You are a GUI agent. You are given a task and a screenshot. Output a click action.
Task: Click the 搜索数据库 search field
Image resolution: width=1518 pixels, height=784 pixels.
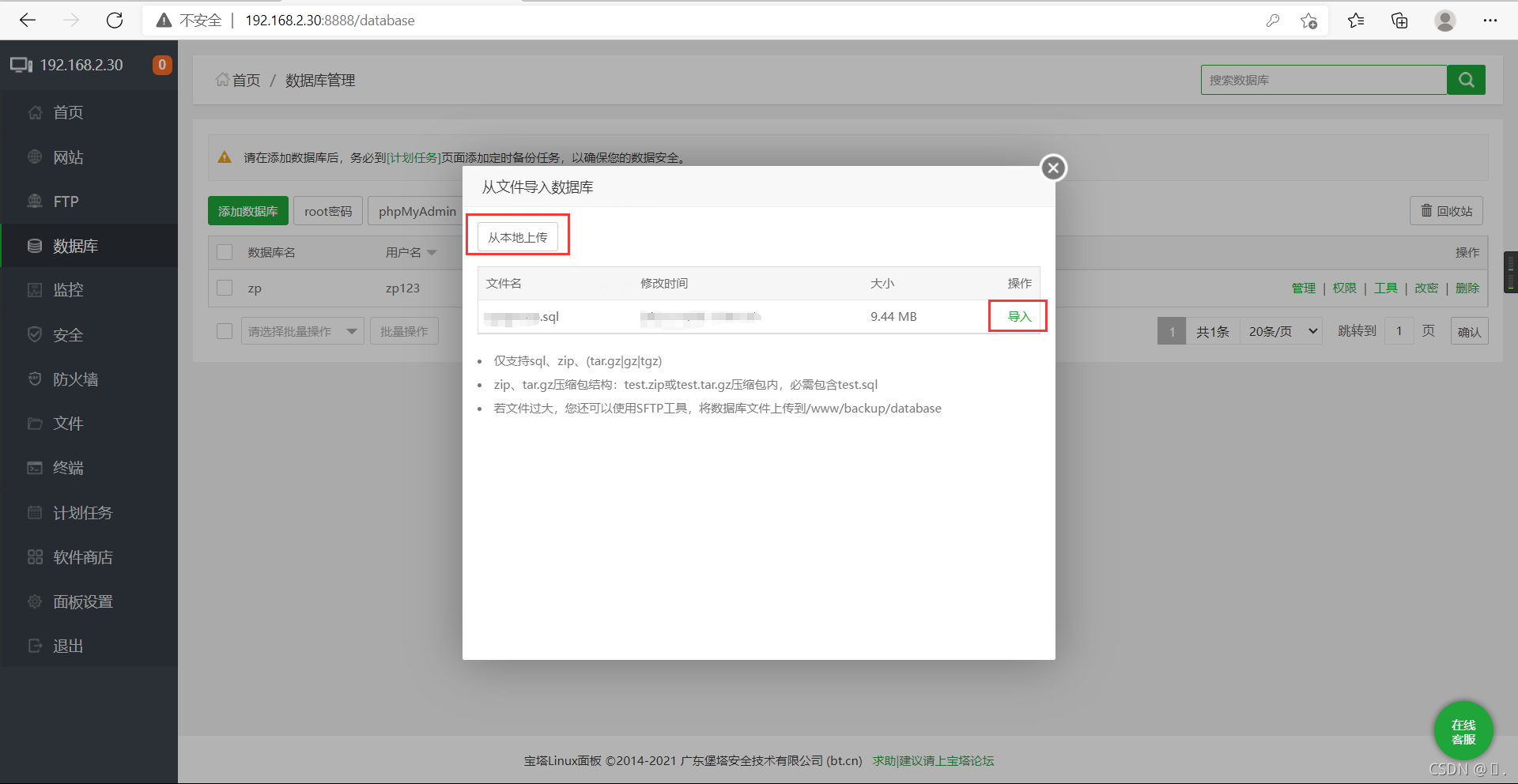(x=1324, y=80)
